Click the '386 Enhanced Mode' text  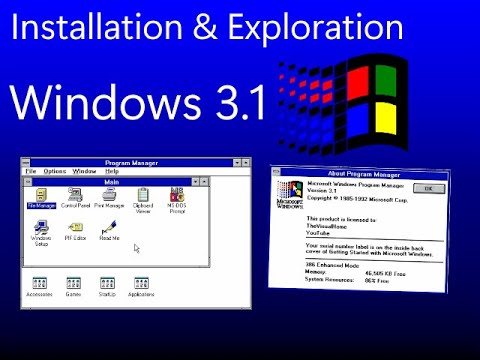click(x=332, y=265)
